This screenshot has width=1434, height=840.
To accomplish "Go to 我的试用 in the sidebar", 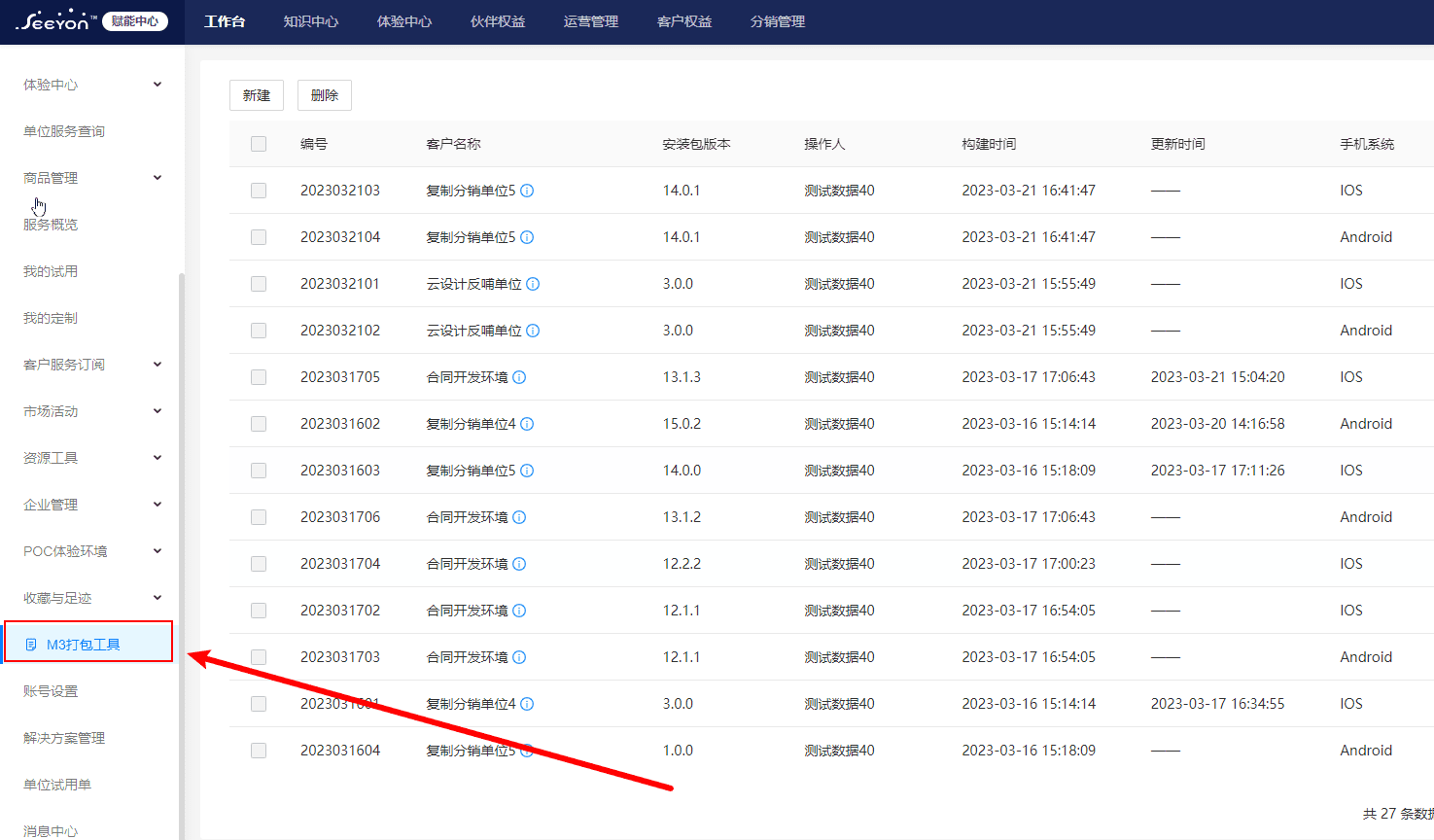I will pyautogui.click(x=51, y=271).
